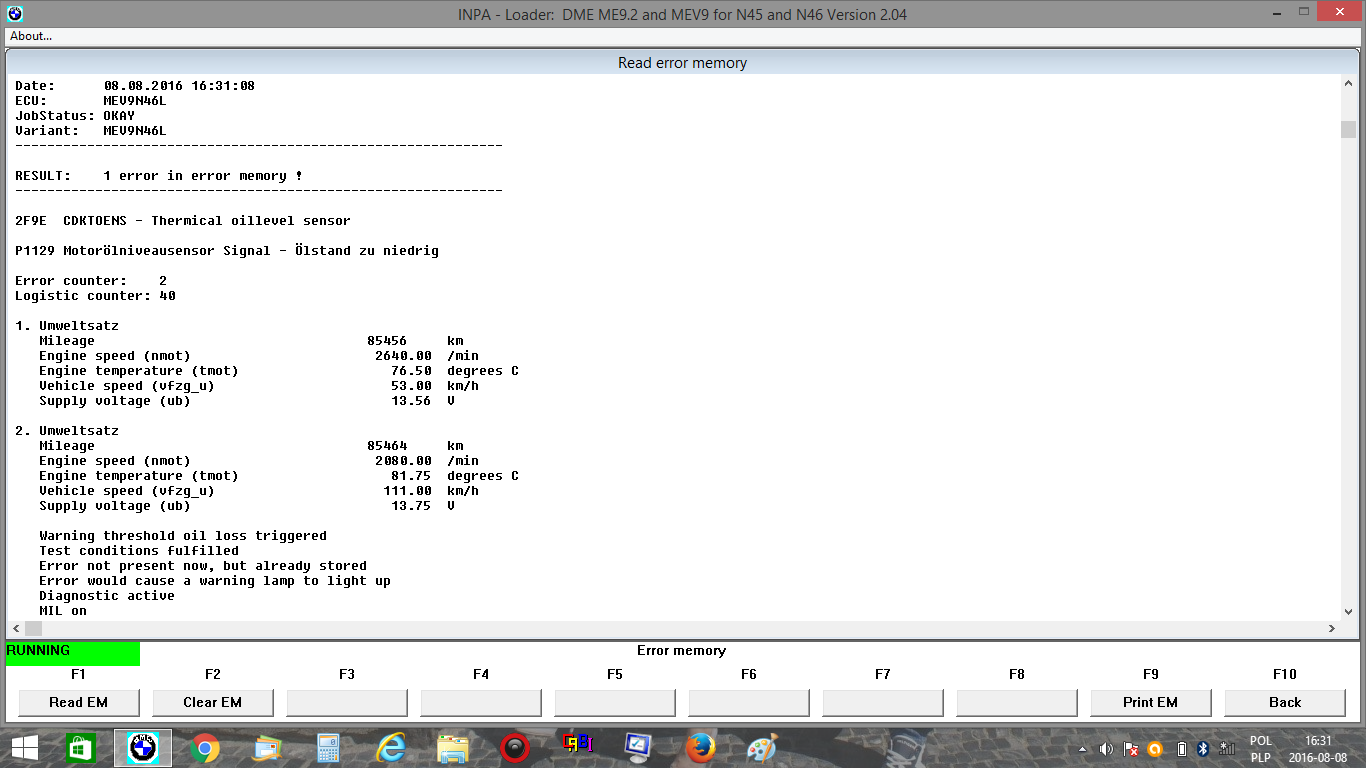Check the battery status tray icon

pyautogui.click(x=1181, y=749)
